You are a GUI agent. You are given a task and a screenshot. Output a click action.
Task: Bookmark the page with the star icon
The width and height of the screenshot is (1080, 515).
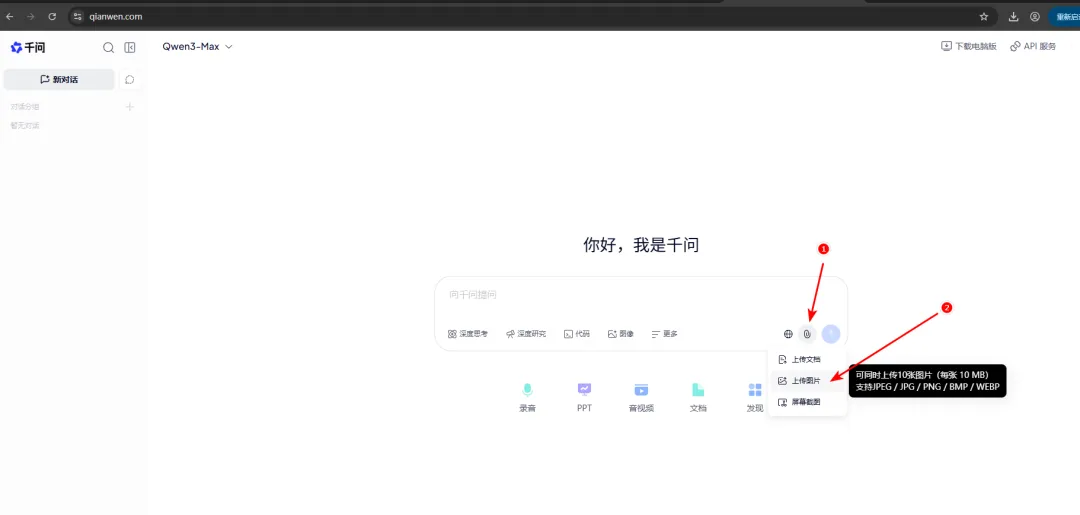click(x=984, y=16)
